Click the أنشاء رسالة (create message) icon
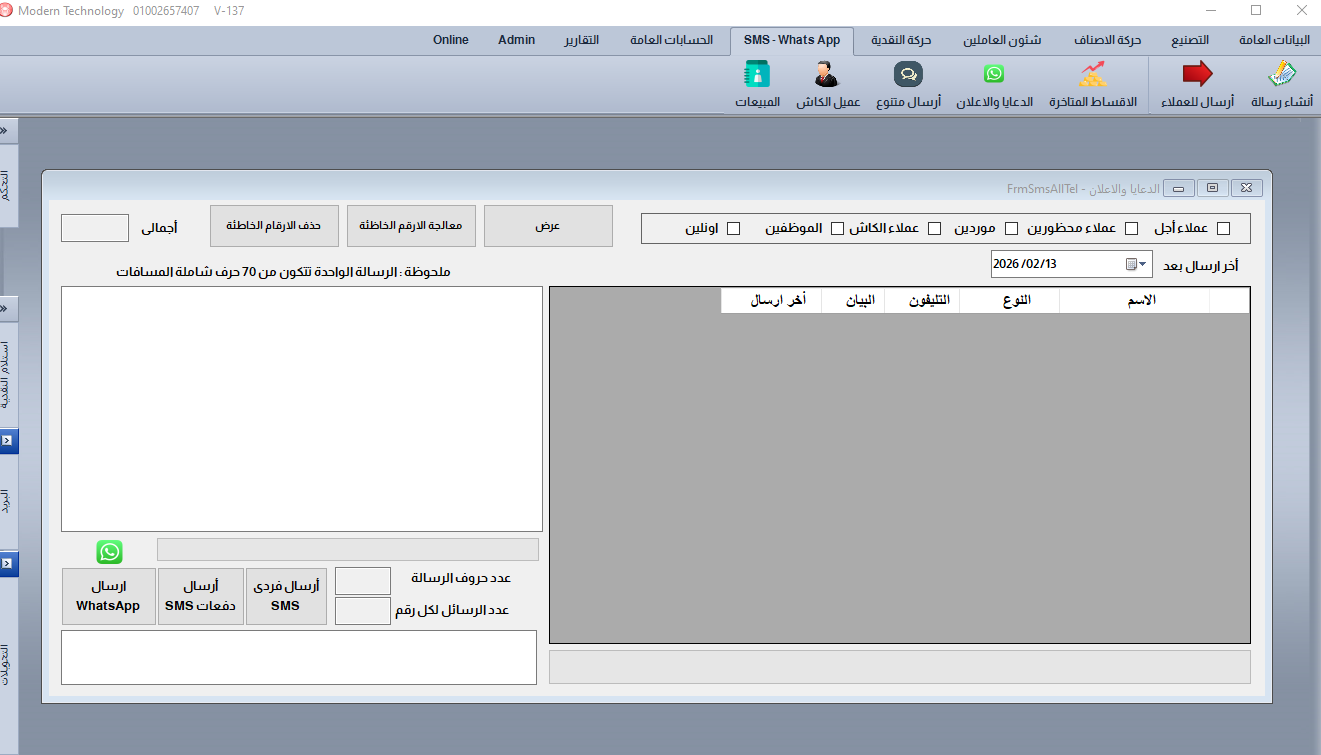This screenshot has width=1321, height=755. point(1282,75)
